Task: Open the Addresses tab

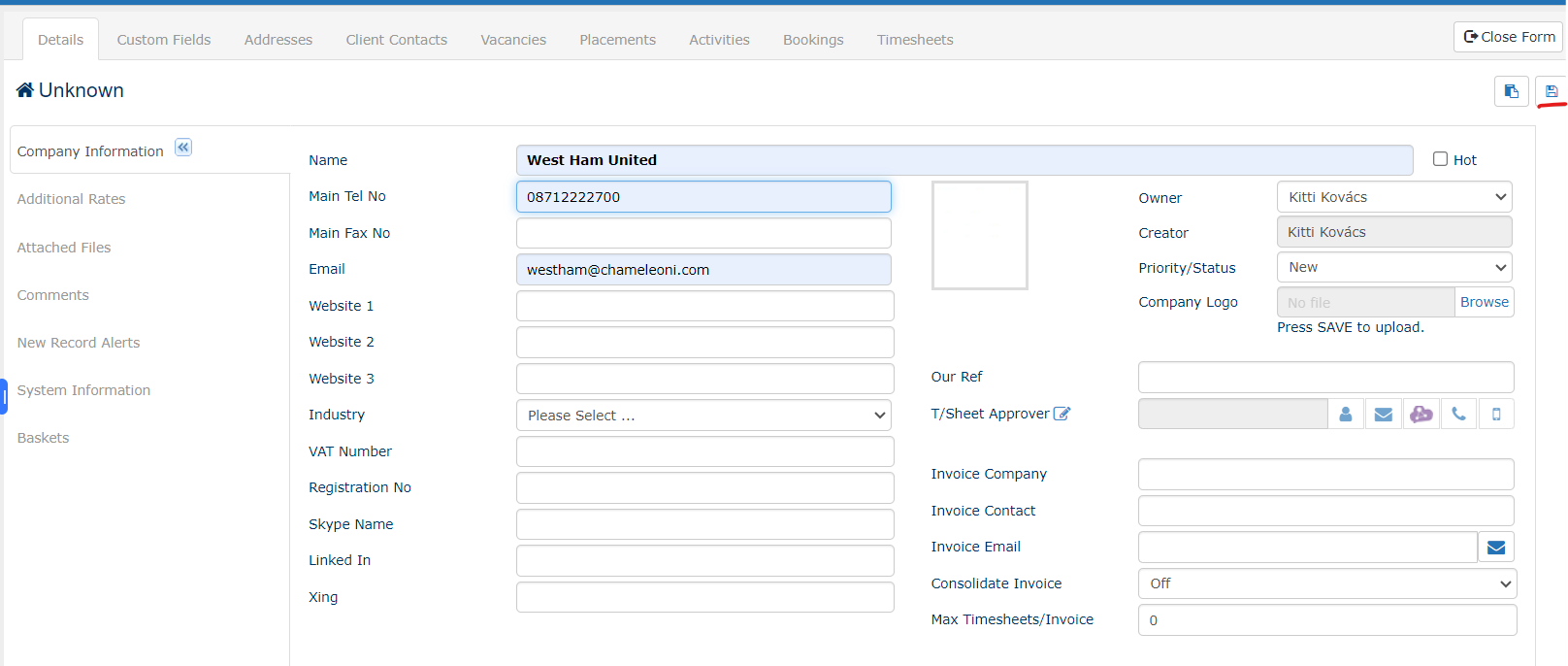Action: tap(278, 40)
